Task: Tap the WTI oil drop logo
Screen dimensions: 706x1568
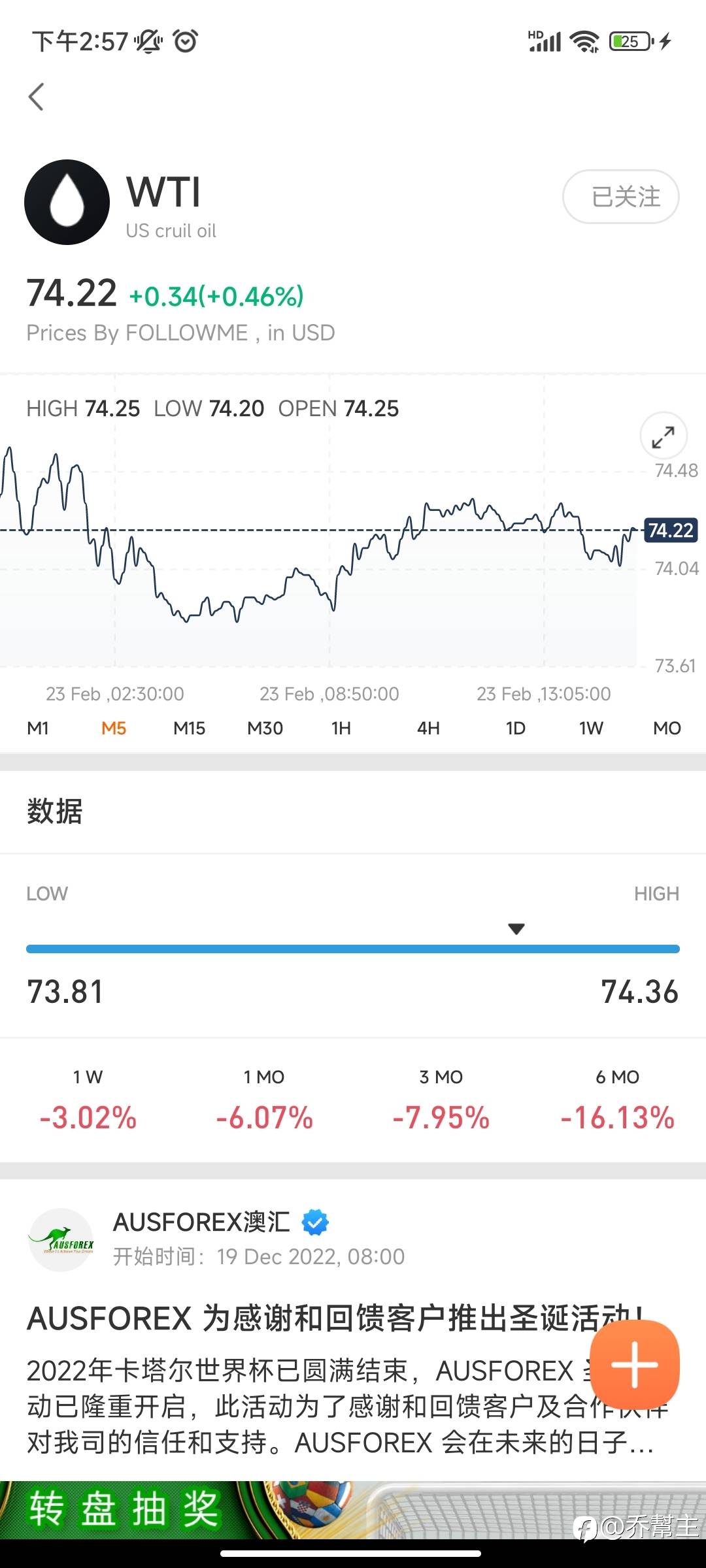Action: (67, 203)
